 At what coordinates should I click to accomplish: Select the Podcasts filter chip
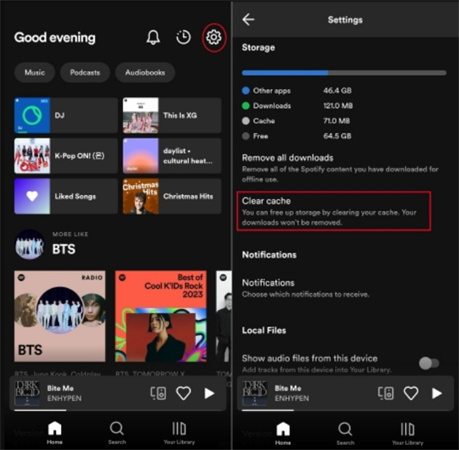coord(85,72)
